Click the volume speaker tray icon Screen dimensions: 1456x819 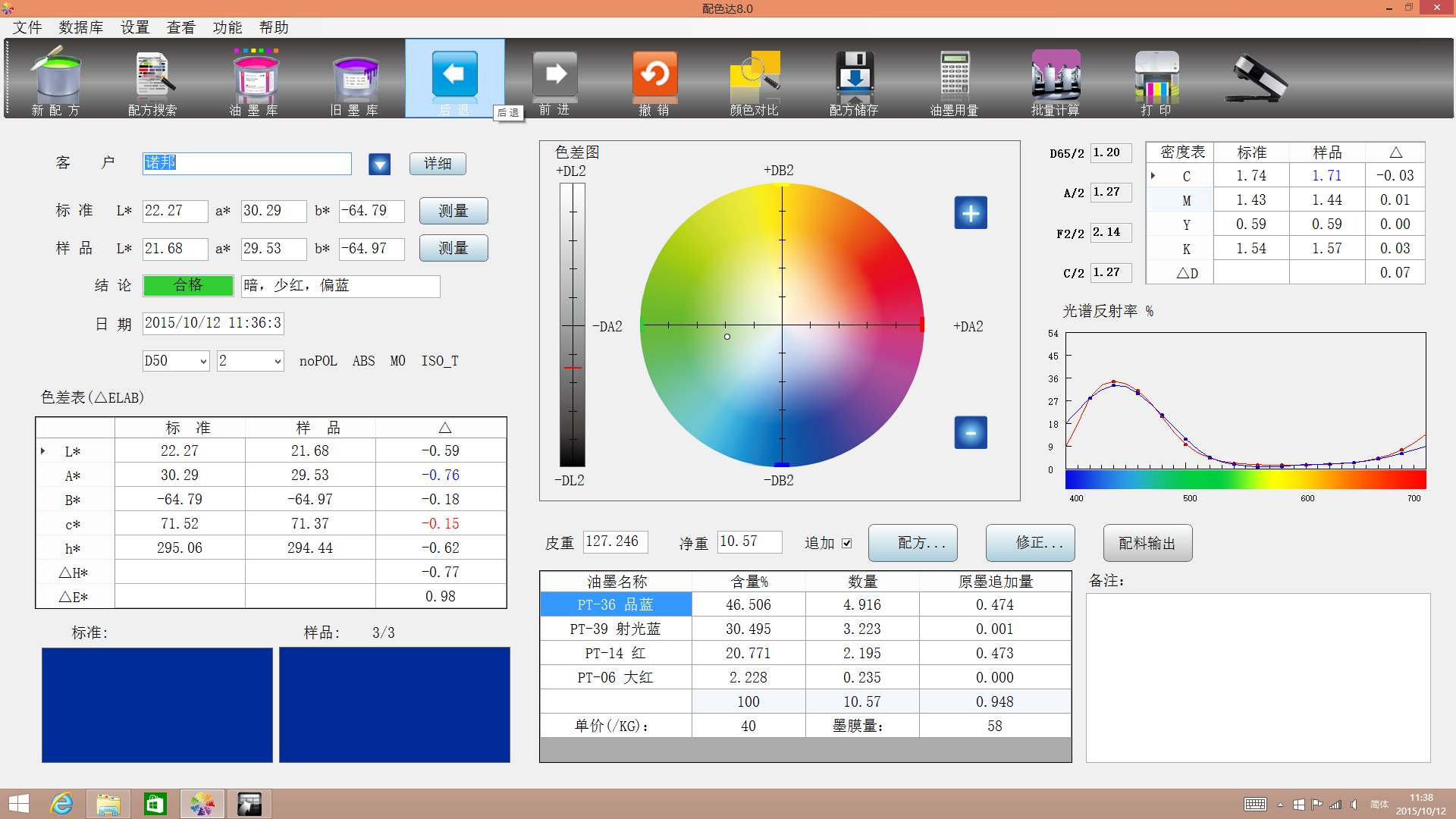click(x=1354, y=805)
